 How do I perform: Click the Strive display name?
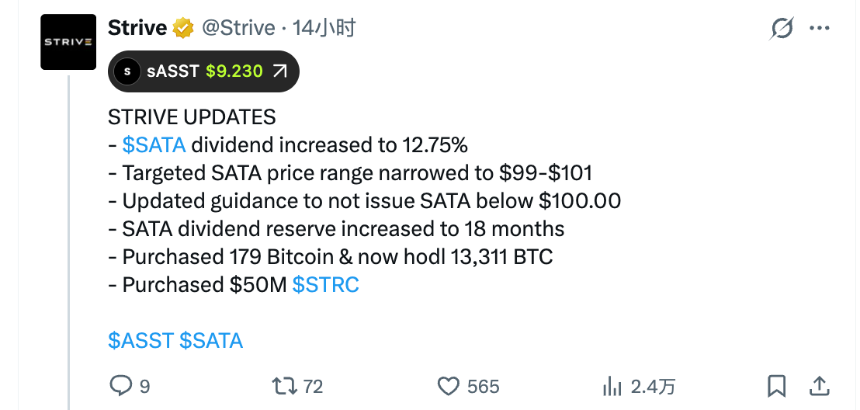point(135,28)
